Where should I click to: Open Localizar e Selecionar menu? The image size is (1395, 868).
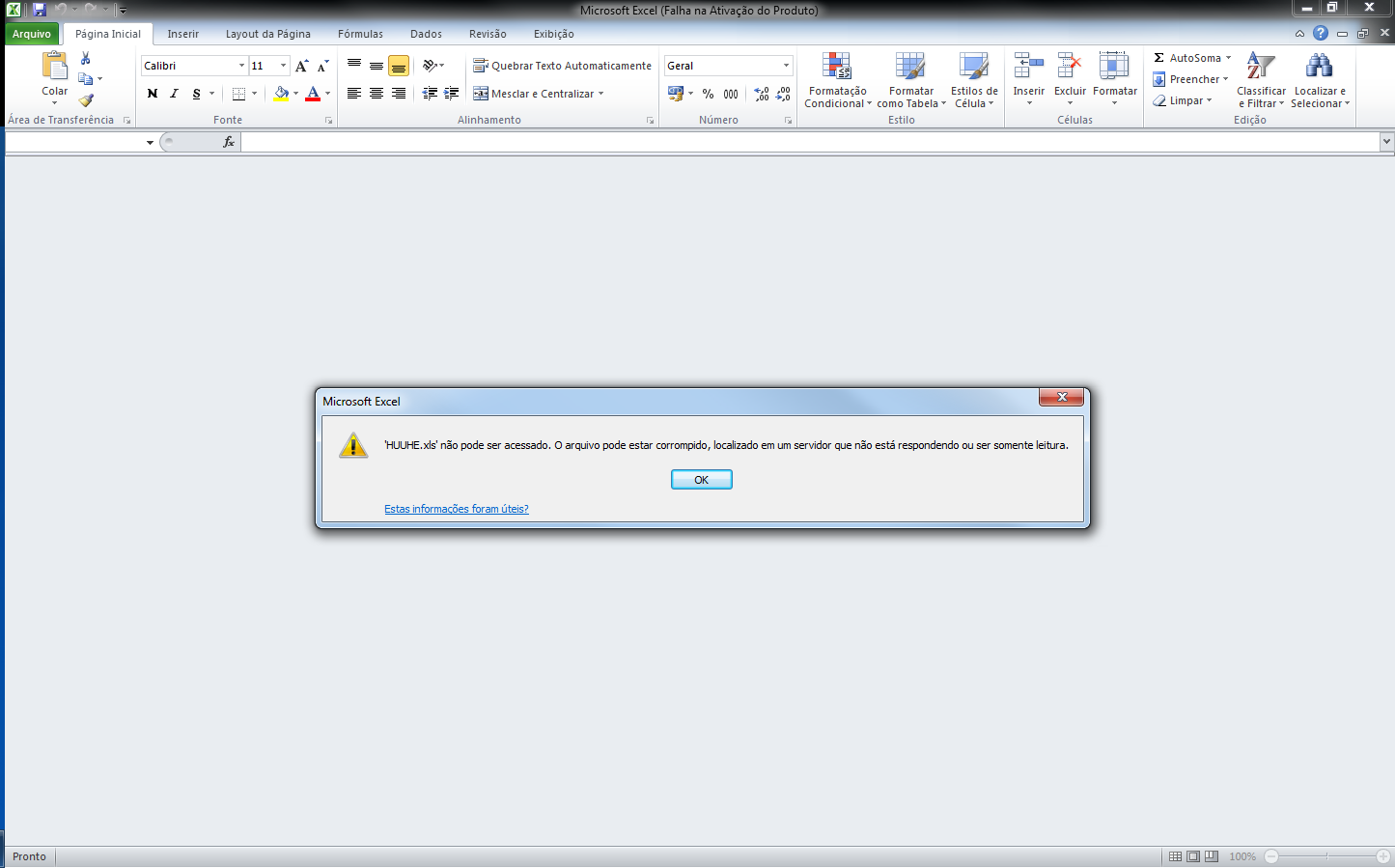click(1320, 80)
